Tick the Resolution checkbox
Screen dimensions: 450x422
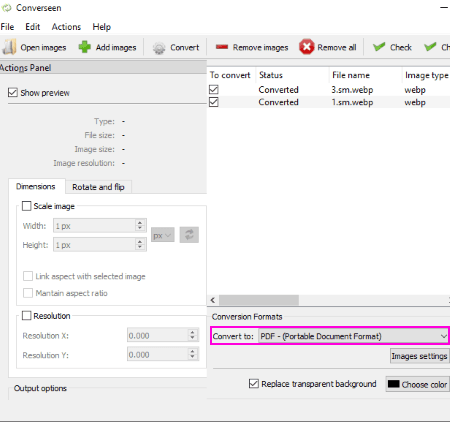point(26,315)
